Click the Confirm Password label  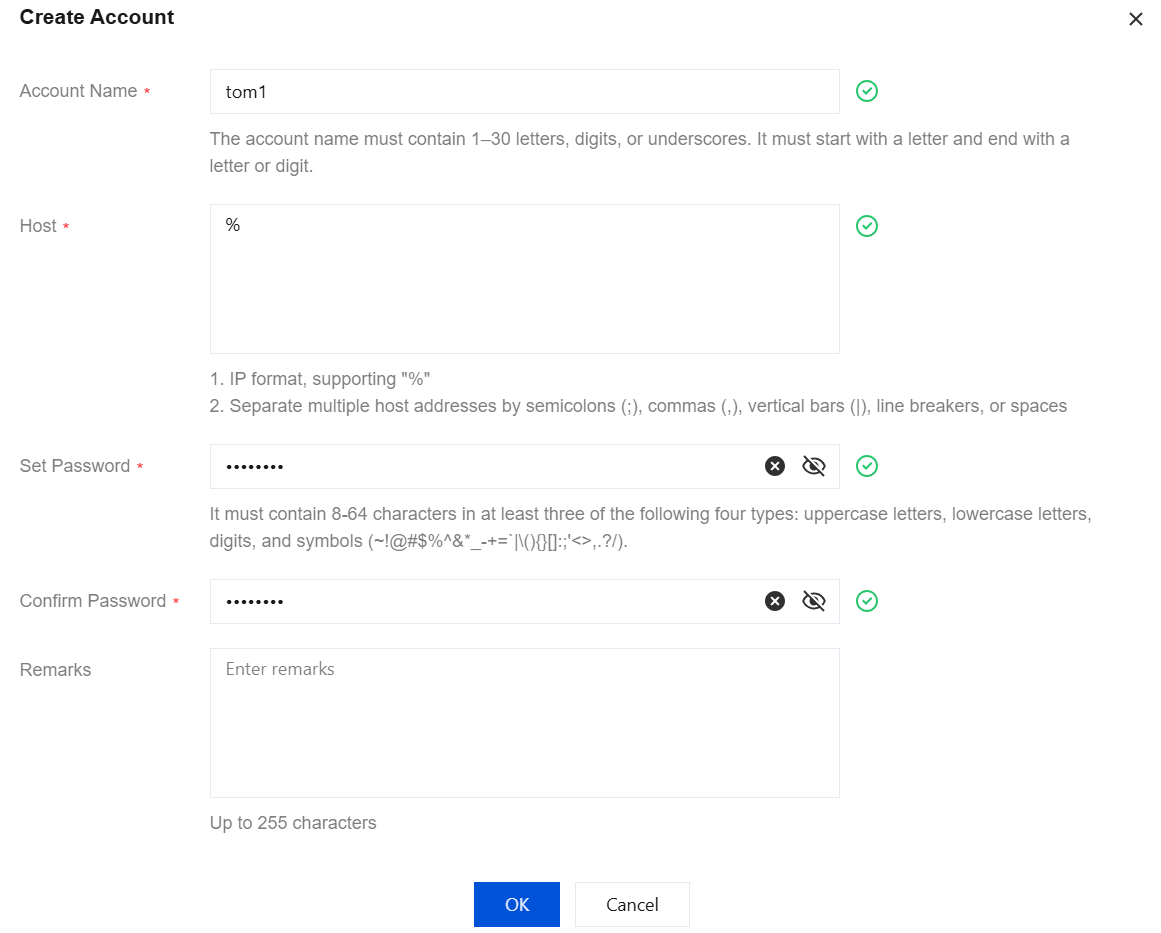[x=92, y=601]
